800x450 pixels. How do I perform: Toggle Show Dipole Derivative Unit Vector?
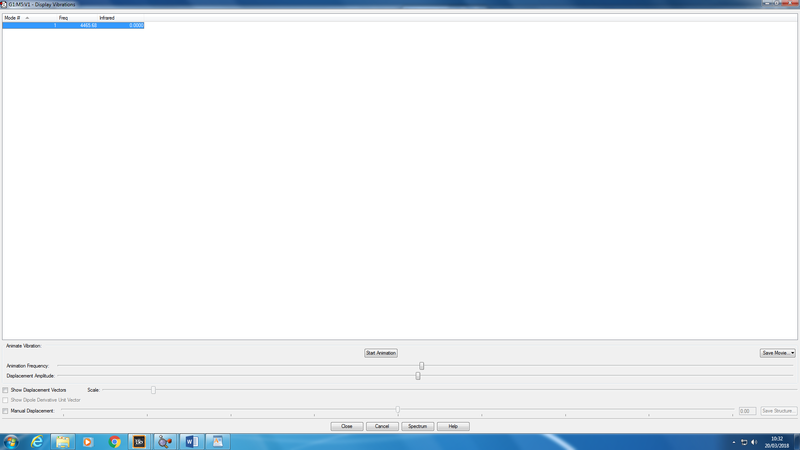click(x=5, y=401)
